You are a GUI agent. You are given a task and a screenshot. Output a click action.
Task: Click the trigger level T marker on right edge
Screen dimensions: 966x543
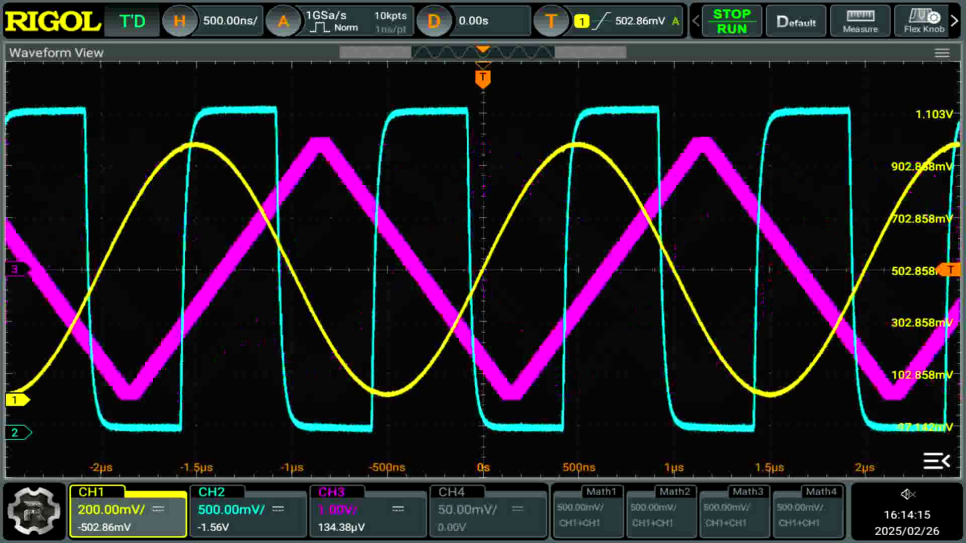949,269
